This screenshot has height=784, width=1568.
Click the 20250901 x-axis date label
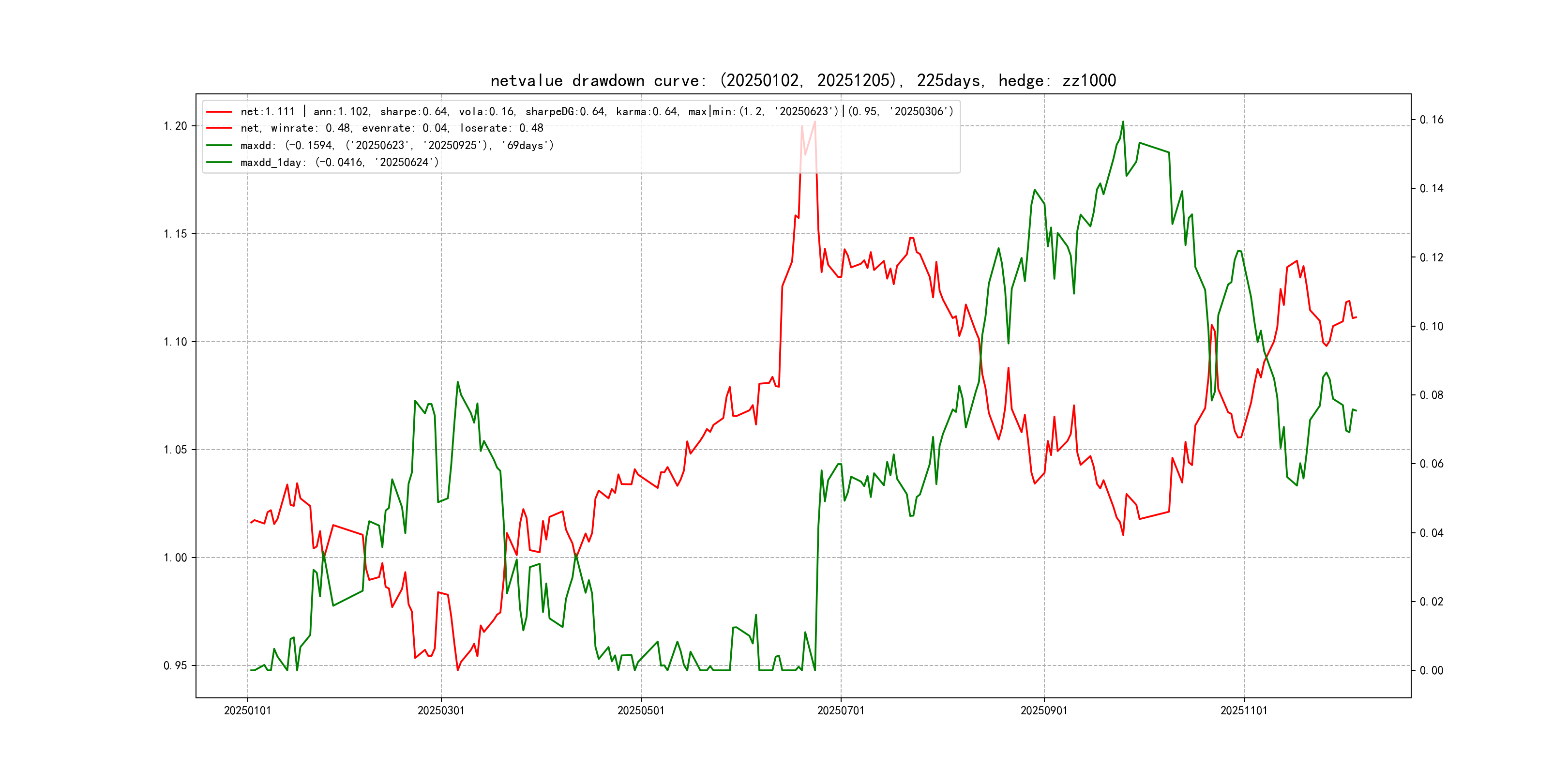click(x=1043, y=710)
